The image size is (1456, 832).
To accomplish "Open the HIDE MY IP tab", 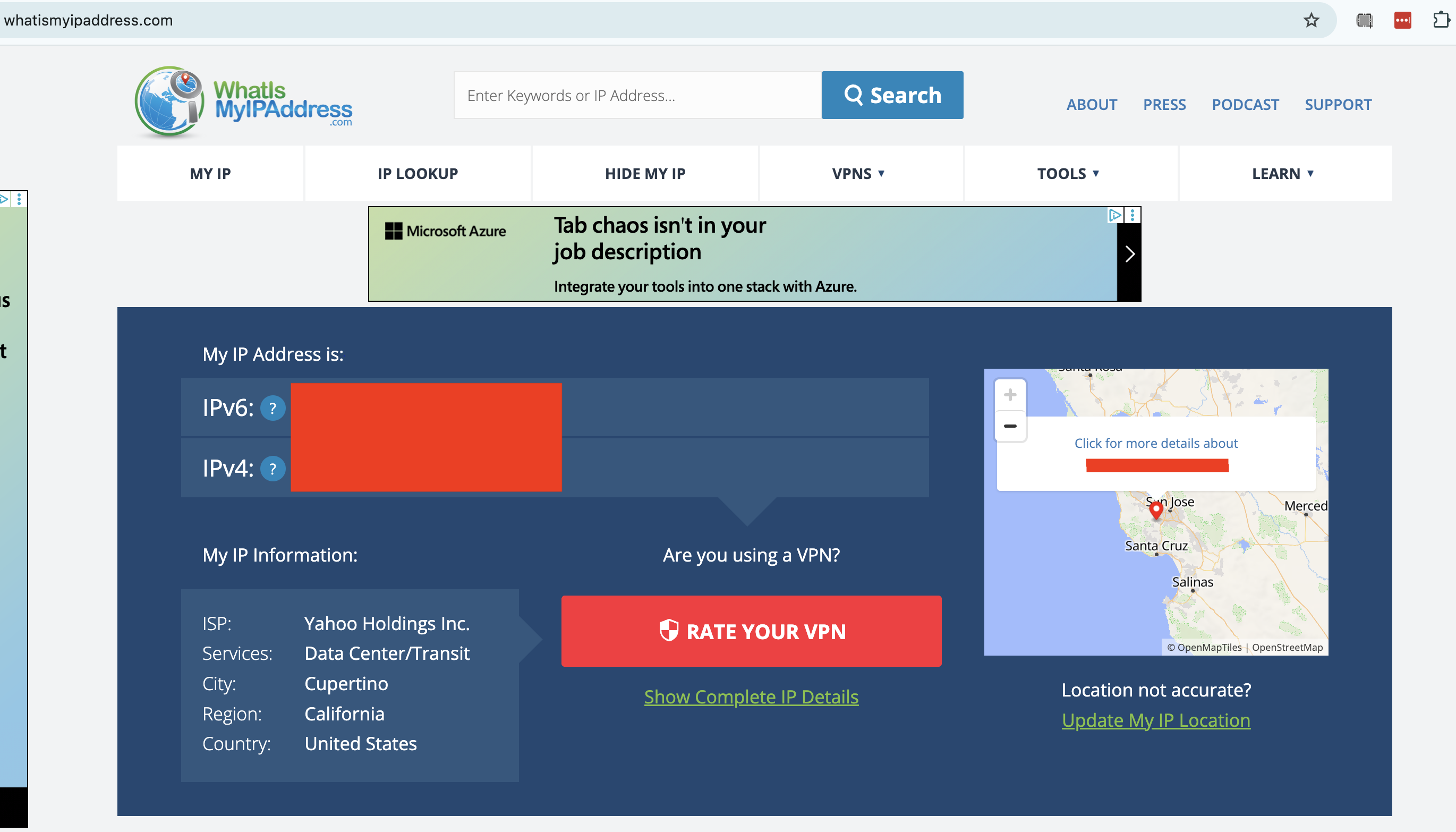I will [645, 173].
